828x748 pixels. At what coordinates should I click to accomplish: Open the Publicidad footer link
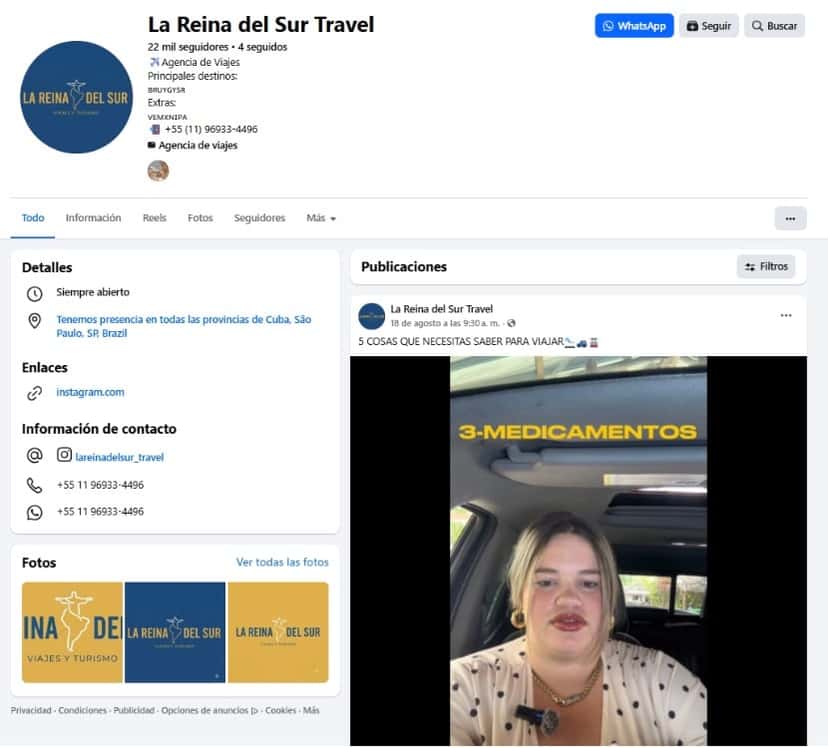coord(134,711)
